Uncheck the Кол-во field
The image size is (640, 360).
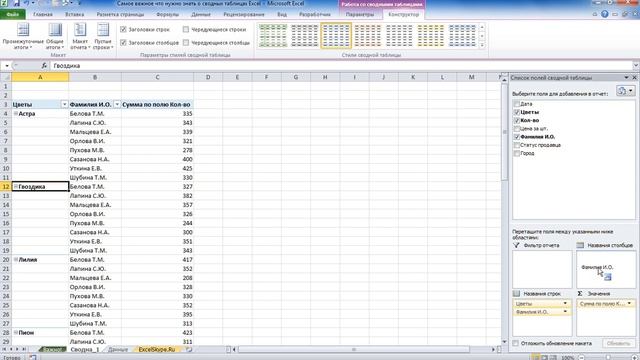[517, 120]
